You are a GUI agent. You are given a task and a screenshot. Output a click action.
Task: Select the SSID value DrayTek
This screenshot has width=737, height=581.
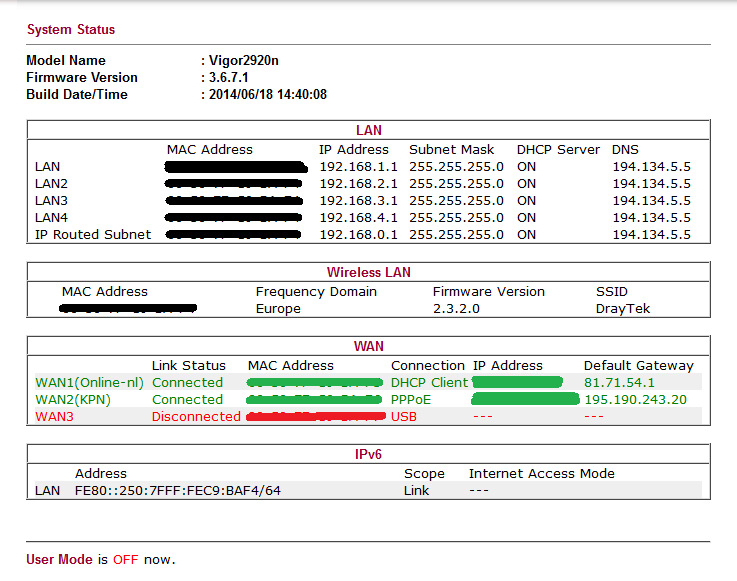[623, 309]
